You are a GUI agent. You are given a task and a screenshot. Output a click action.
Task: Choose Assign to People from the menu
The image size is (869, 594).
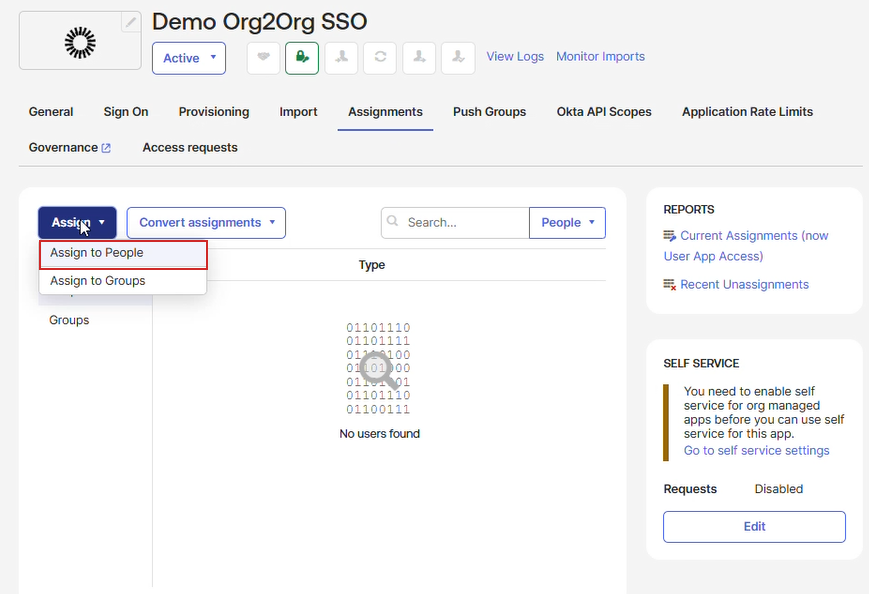coord(123,253)
